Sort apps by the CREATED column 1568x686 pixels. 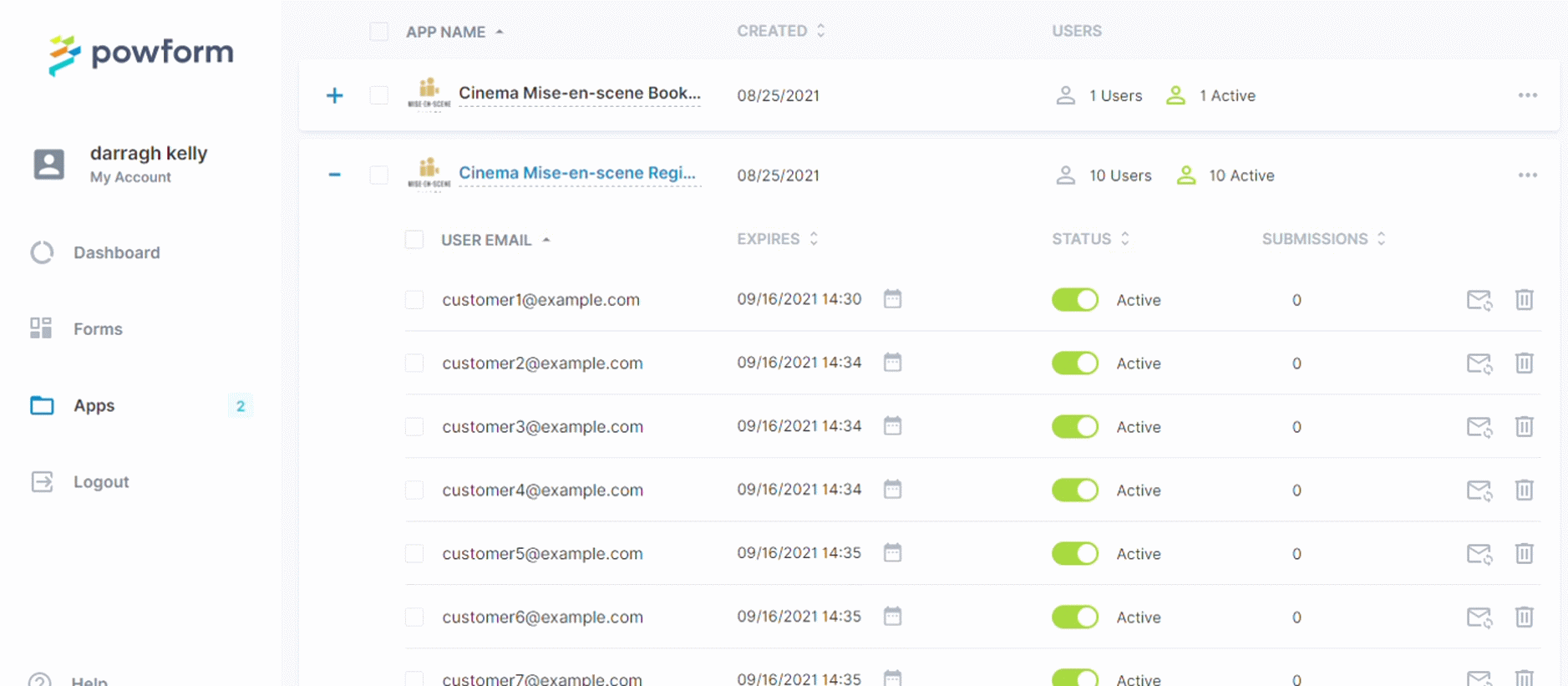point(781,31)
